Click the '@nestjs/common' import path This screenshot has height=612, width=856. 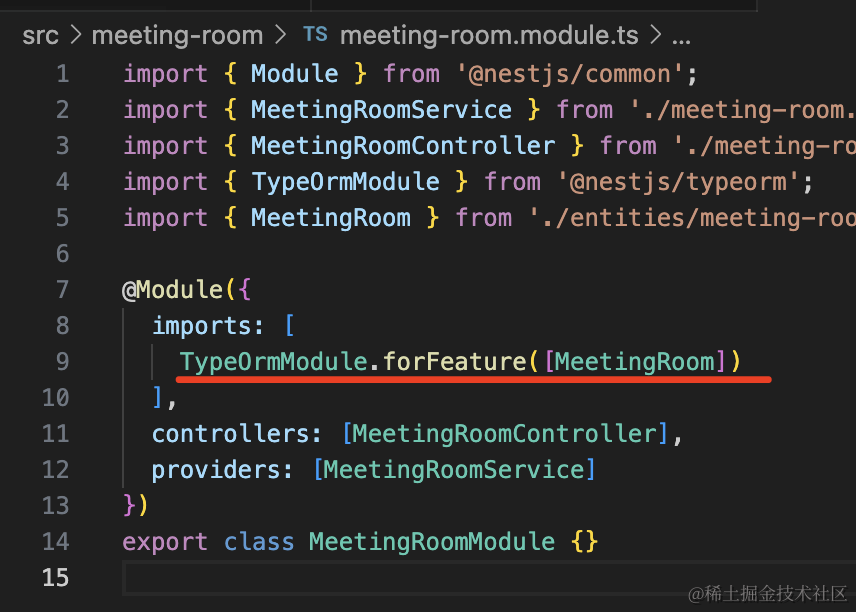tap(575, 74)
